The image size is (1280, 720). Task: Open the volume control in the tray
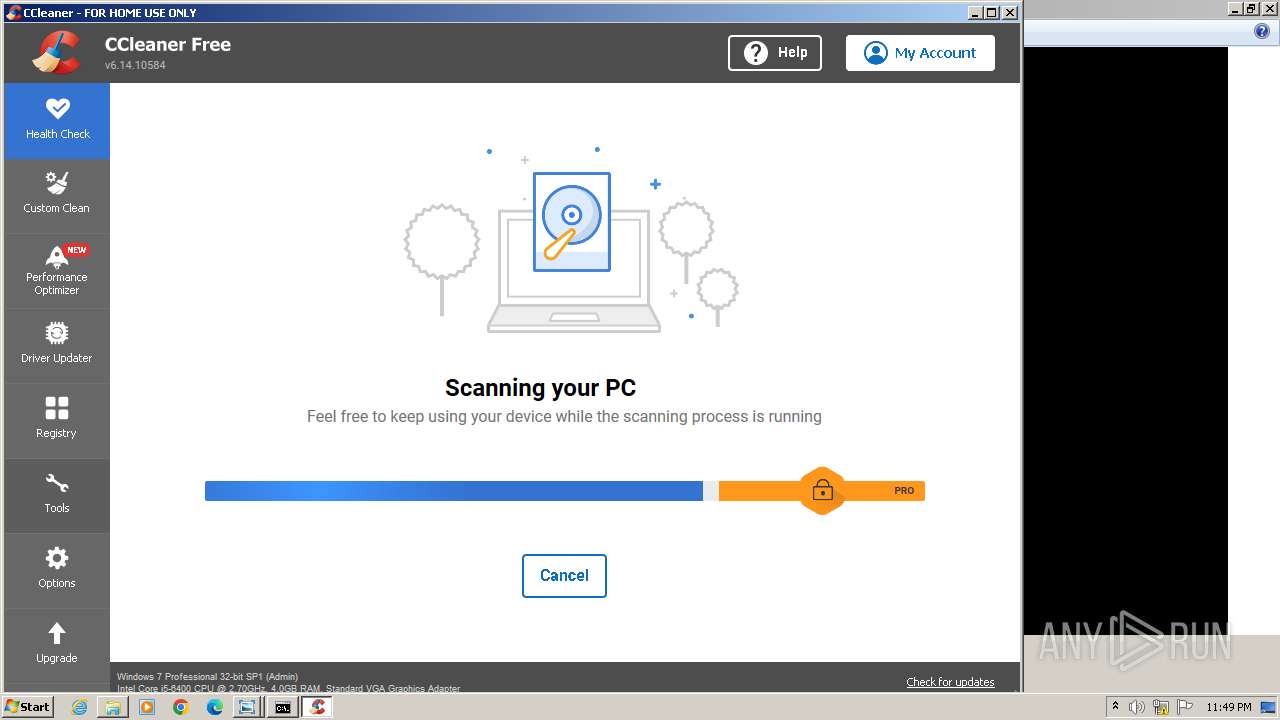click(1137, 707)
